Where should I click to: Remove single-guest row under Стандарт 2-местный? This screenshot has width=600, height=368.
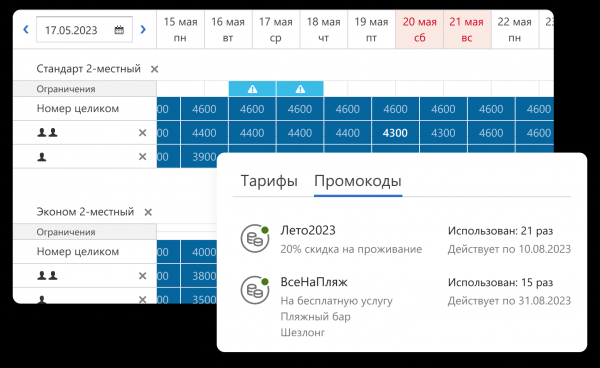[142, 156]
